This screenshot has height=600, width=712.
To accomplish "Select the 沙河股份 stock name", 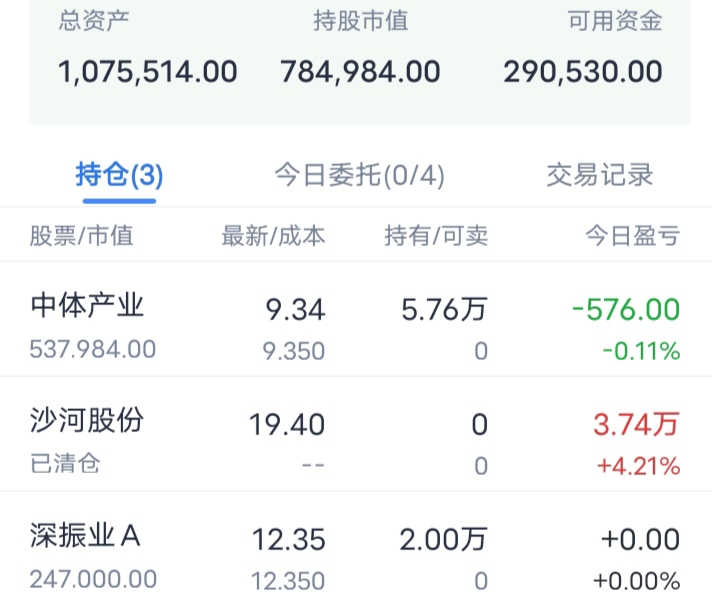I will point(88,420).
